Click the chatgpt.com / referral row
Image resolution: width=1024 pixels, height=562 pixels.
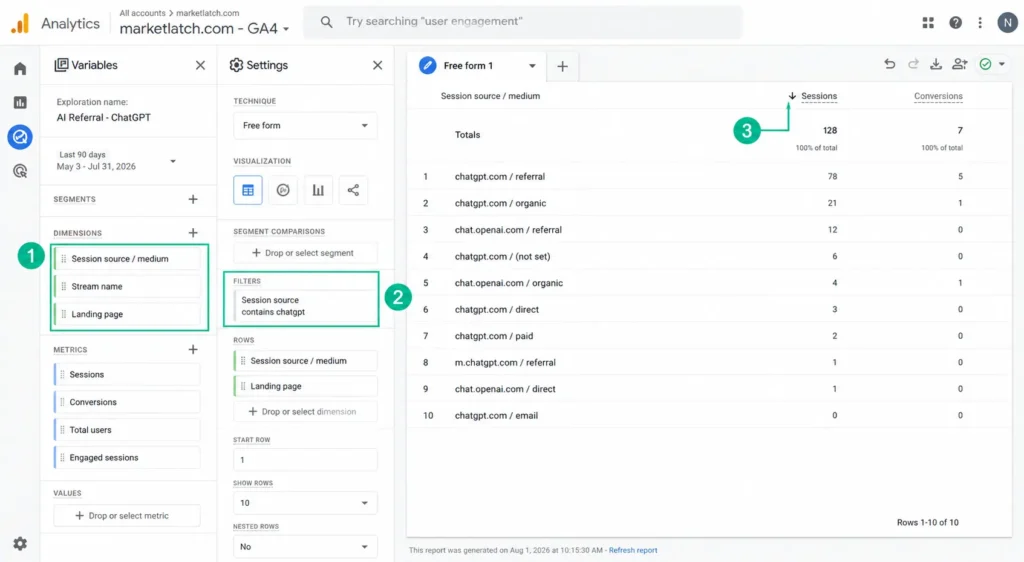point(709,176)
